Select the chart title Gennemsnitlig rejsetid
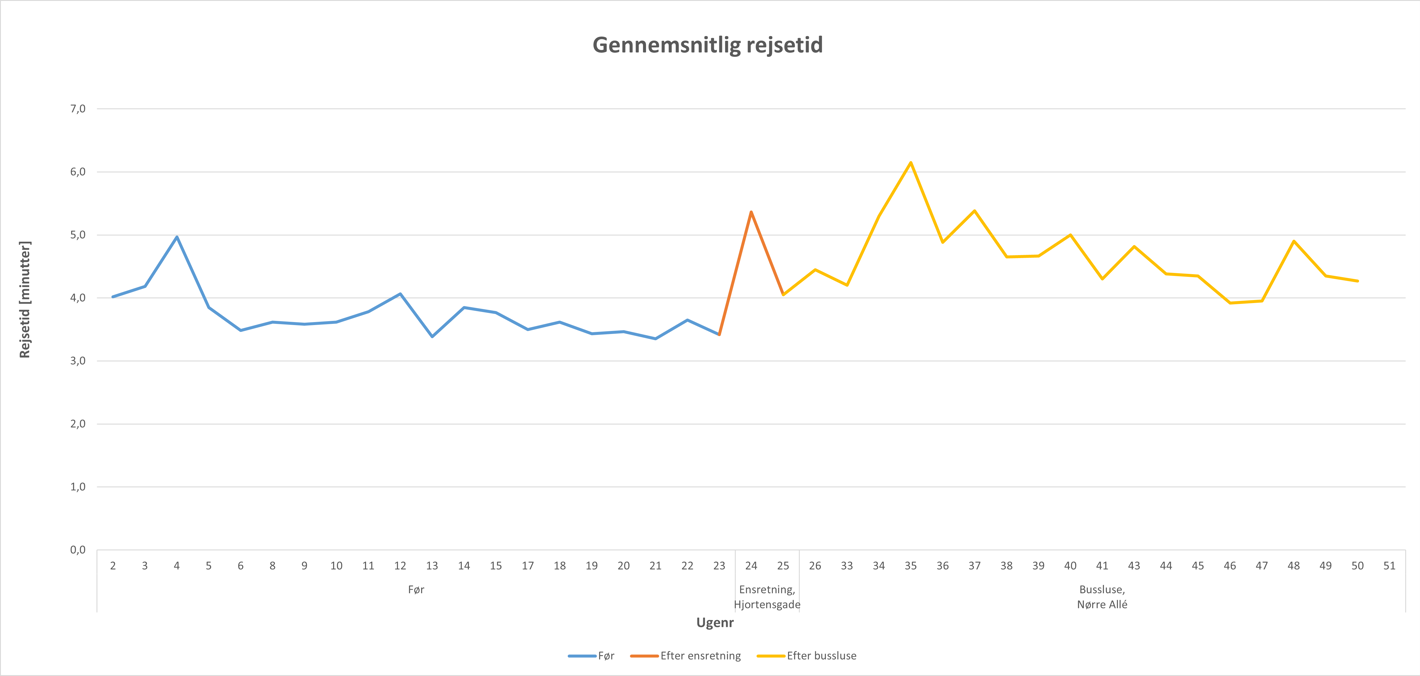Screen dimensions: 1420x676 707,45
